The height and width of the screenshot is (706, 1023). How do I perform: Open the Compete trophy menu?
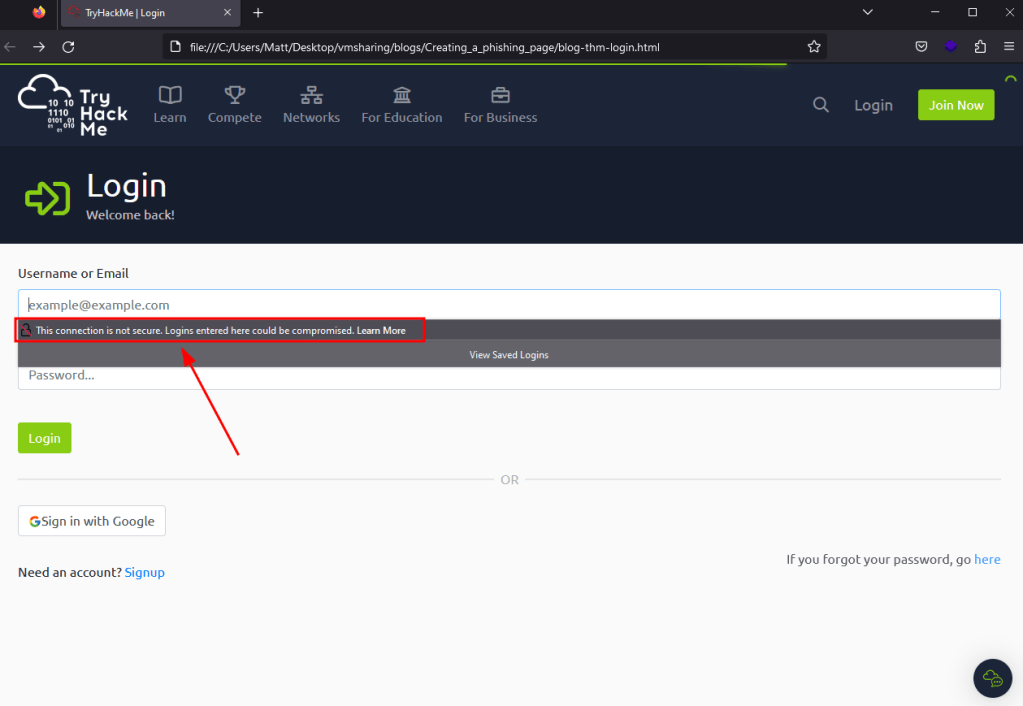[234, 105]
